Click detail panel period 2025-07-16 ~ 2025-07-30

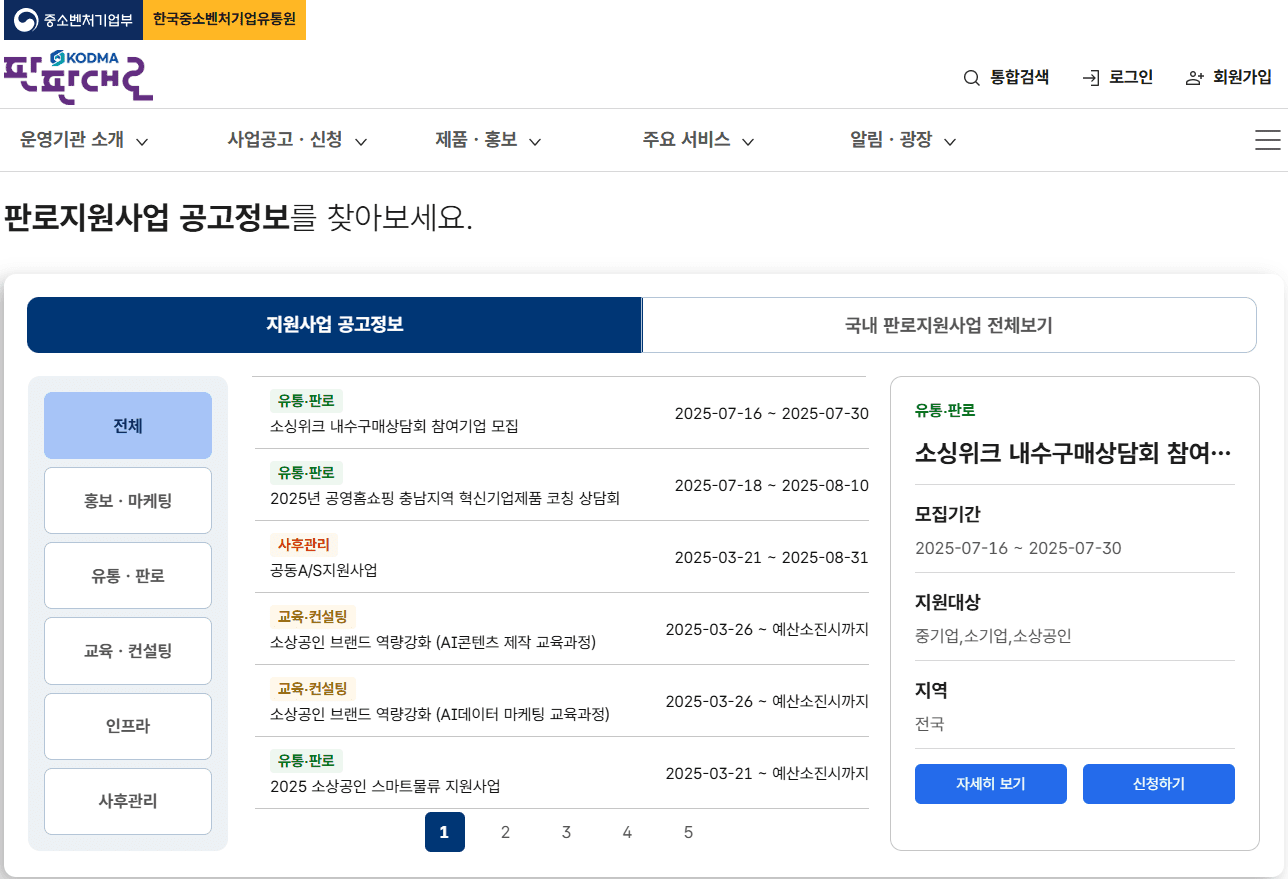[1018, 548]
